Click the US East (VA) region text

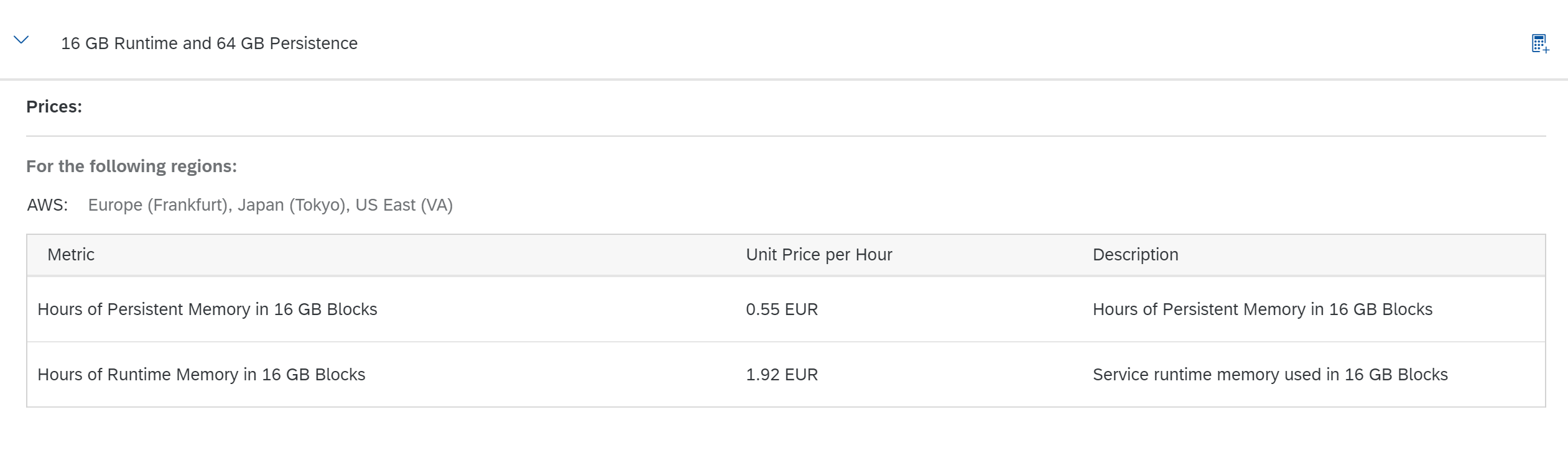tap(404, 205)
